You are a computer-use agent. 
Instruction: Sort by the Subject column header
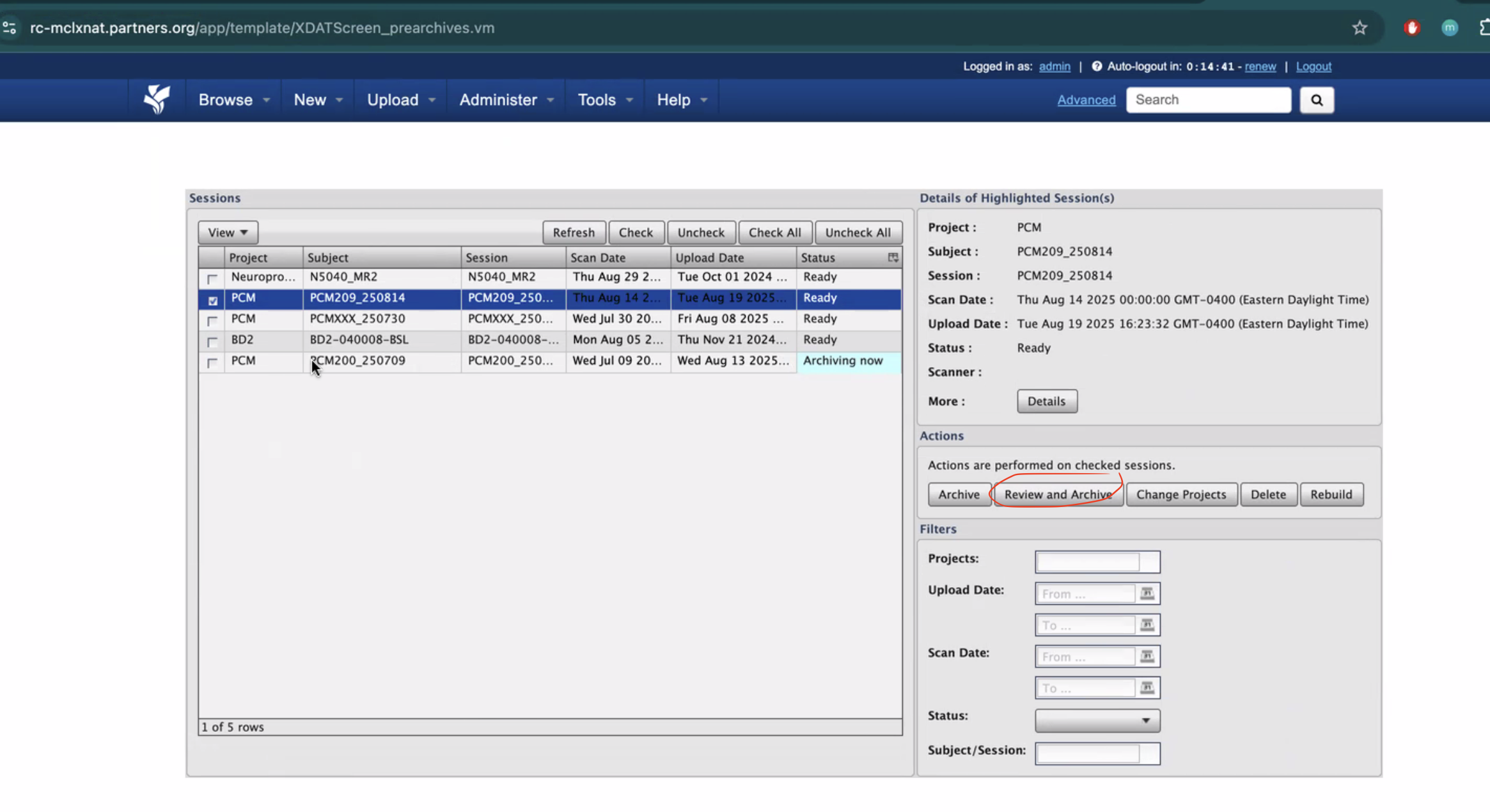(x=382, y=257)
